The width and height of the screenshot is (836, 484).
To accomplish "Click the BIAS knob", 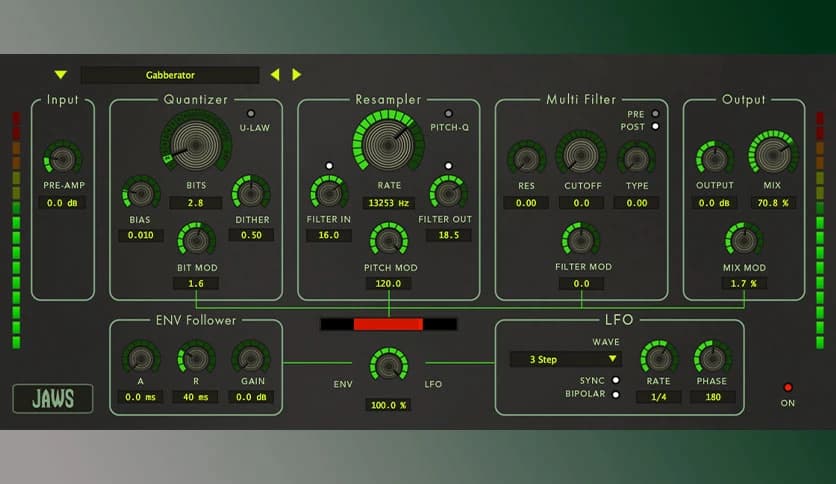I will pos(141,193).
